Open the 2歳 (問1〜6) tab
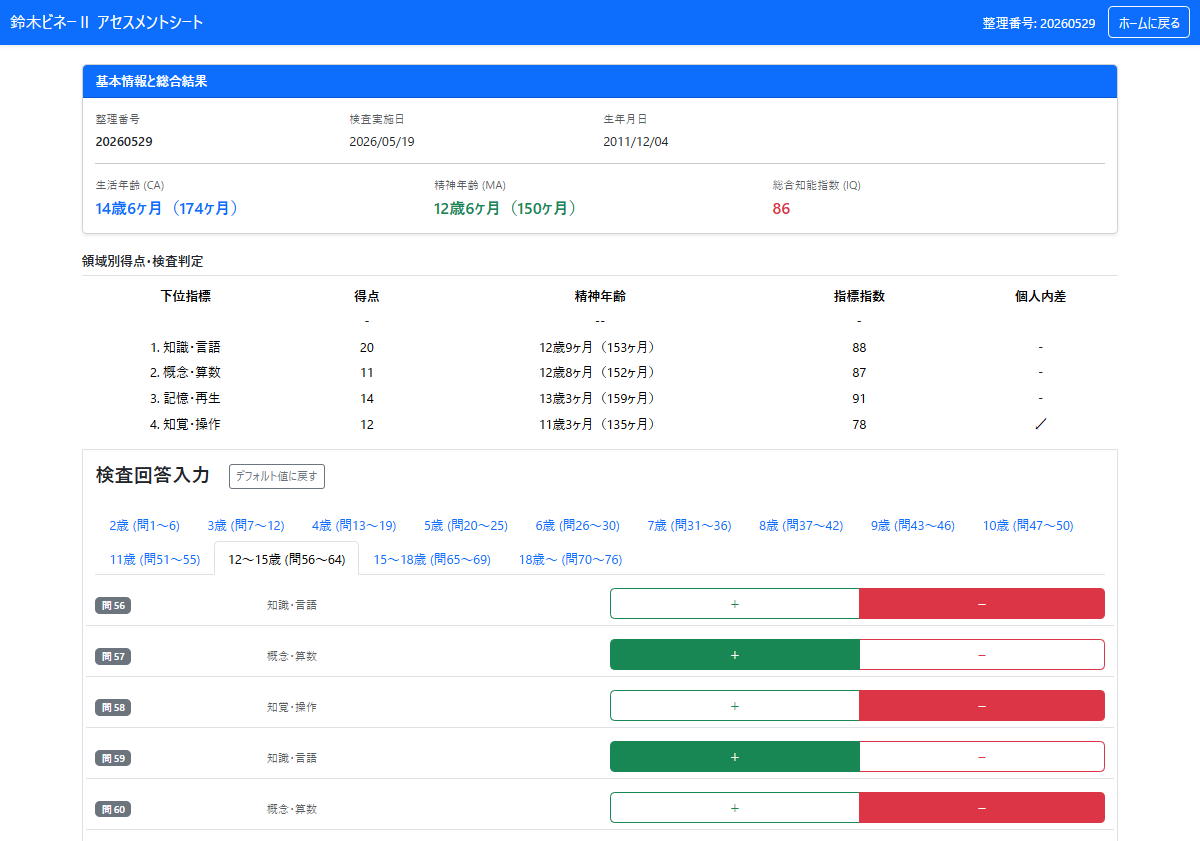The image size is (1200, 841). click(x=145, y=525)
